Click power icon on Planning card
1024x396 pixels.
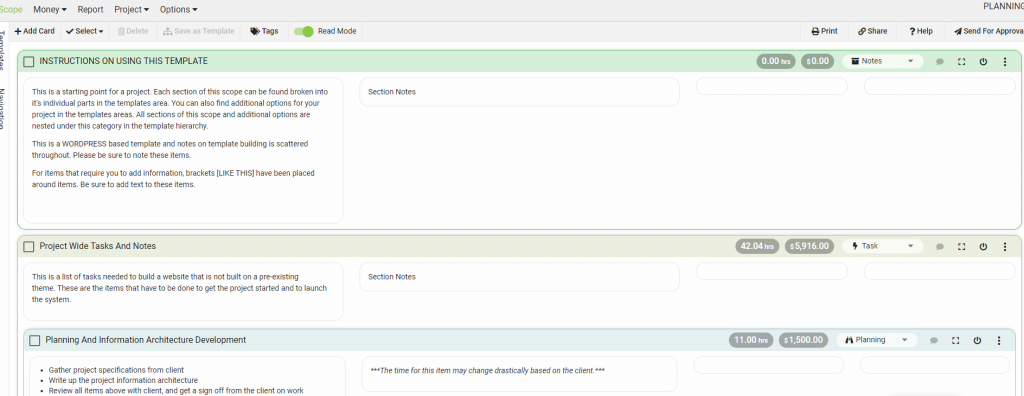[977, 340]
